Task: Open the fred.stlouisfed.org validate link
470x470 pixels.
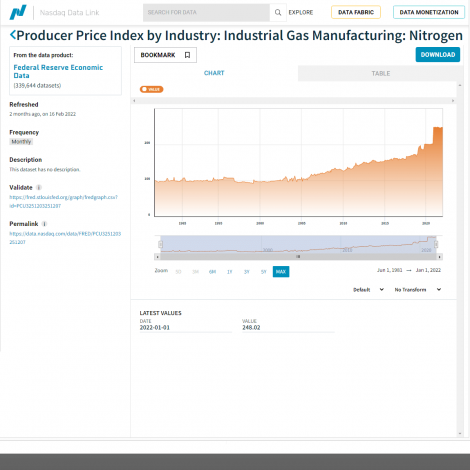Action: (x=63, y=201)
